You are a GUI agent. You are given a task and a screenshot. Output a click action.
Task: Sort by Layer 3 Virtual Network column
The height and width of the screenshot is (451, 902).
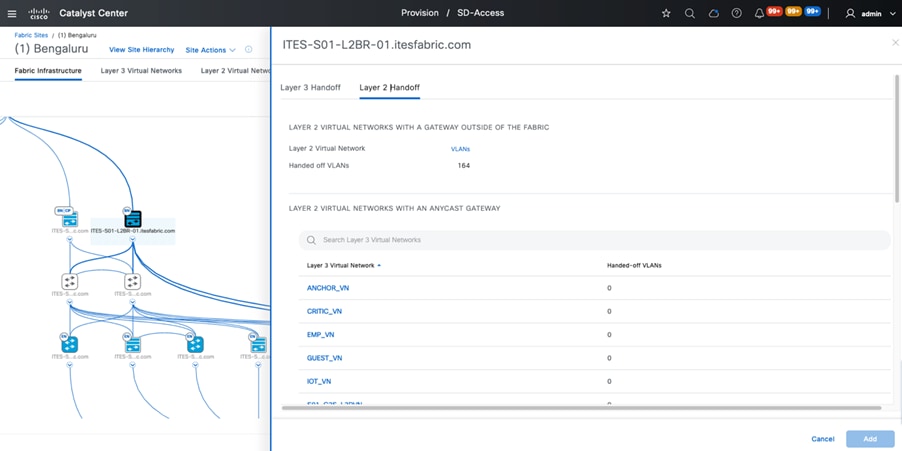(x=343, y=266)
